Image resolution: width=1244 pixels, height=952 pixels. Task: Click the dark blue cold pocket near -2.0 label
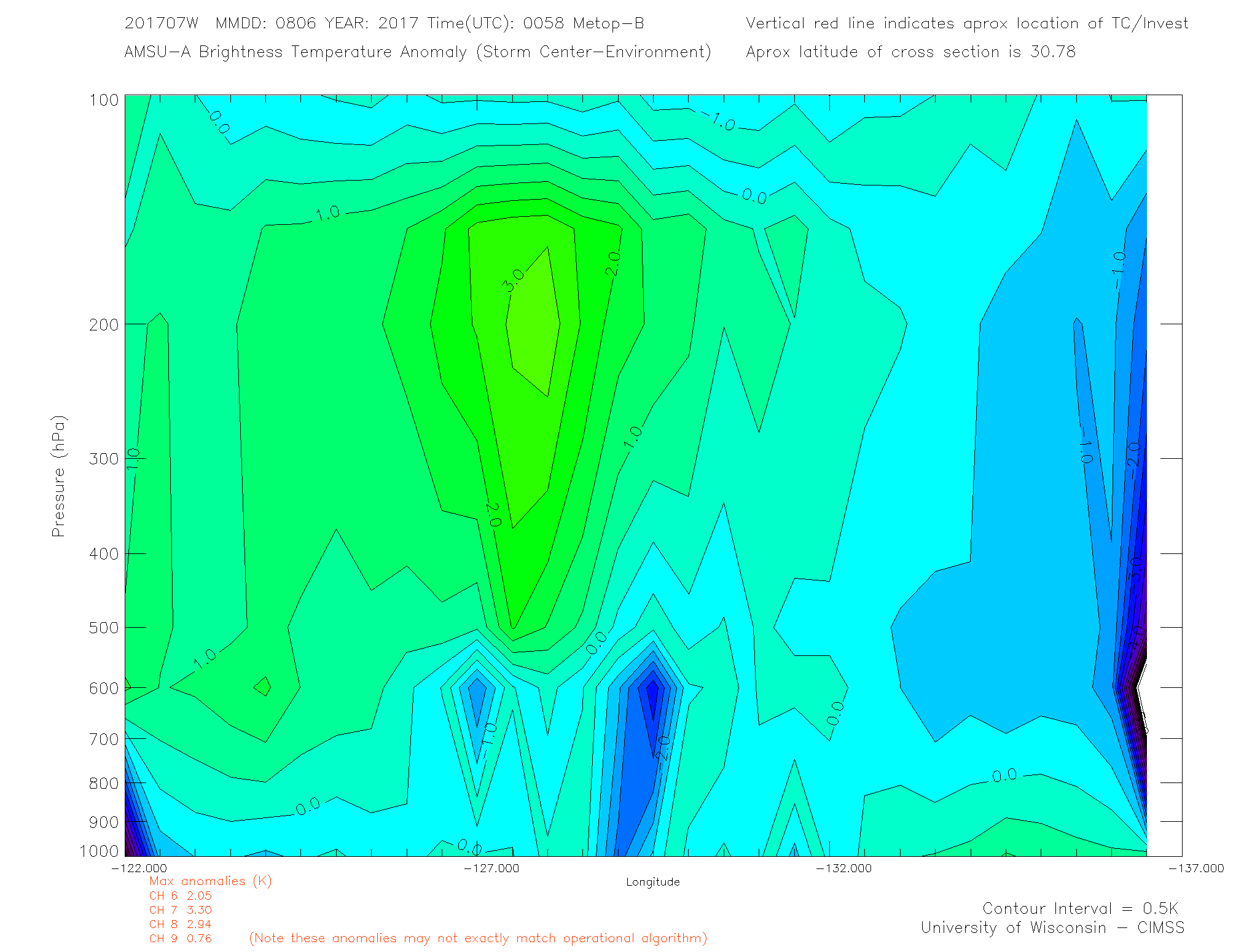[652, 697]
